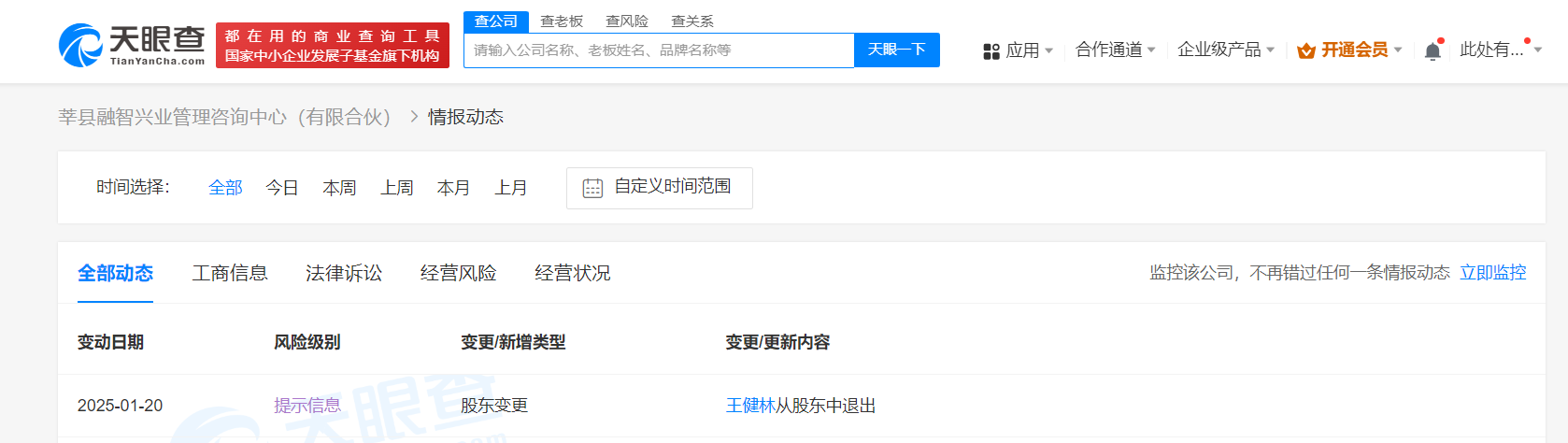This screenshot has height=443, width=1568.
Task: Select the 查公司 search tab
Action: coord(496,21)
